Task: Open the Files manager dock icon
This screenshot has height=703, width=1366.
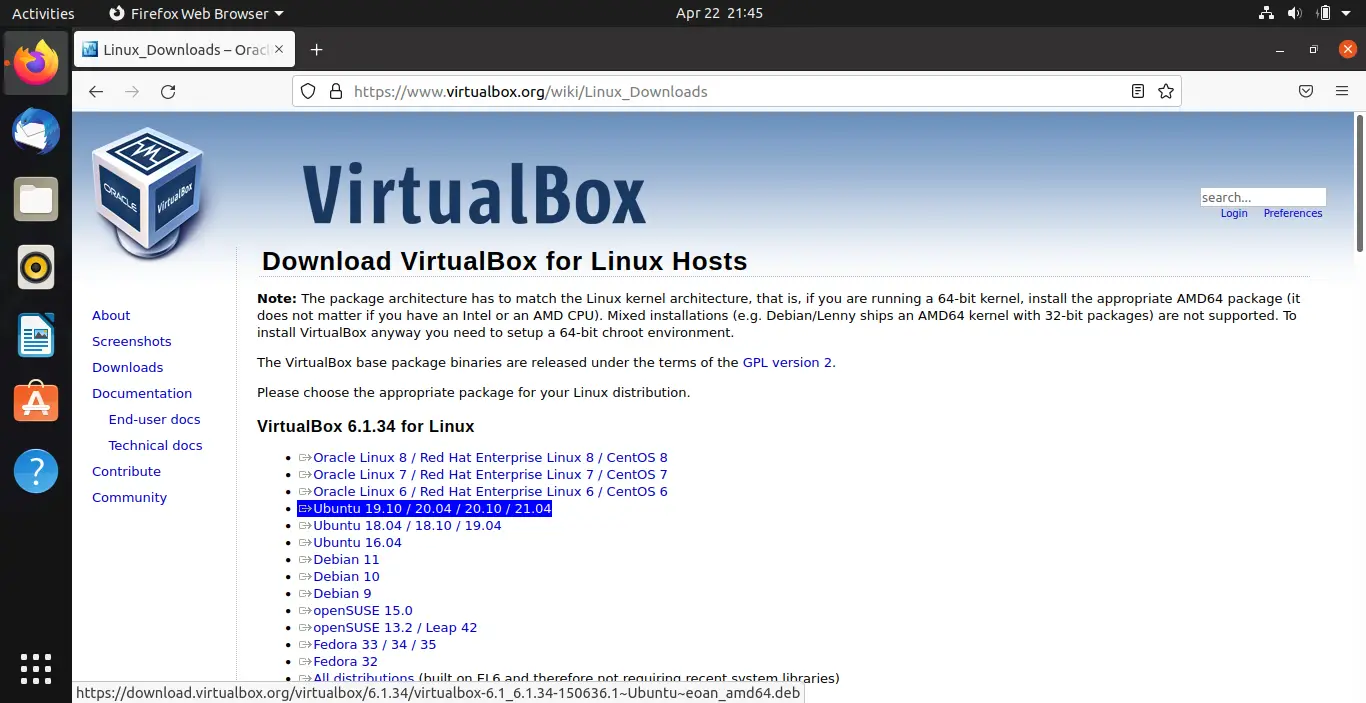Action: tap(36, 199)
